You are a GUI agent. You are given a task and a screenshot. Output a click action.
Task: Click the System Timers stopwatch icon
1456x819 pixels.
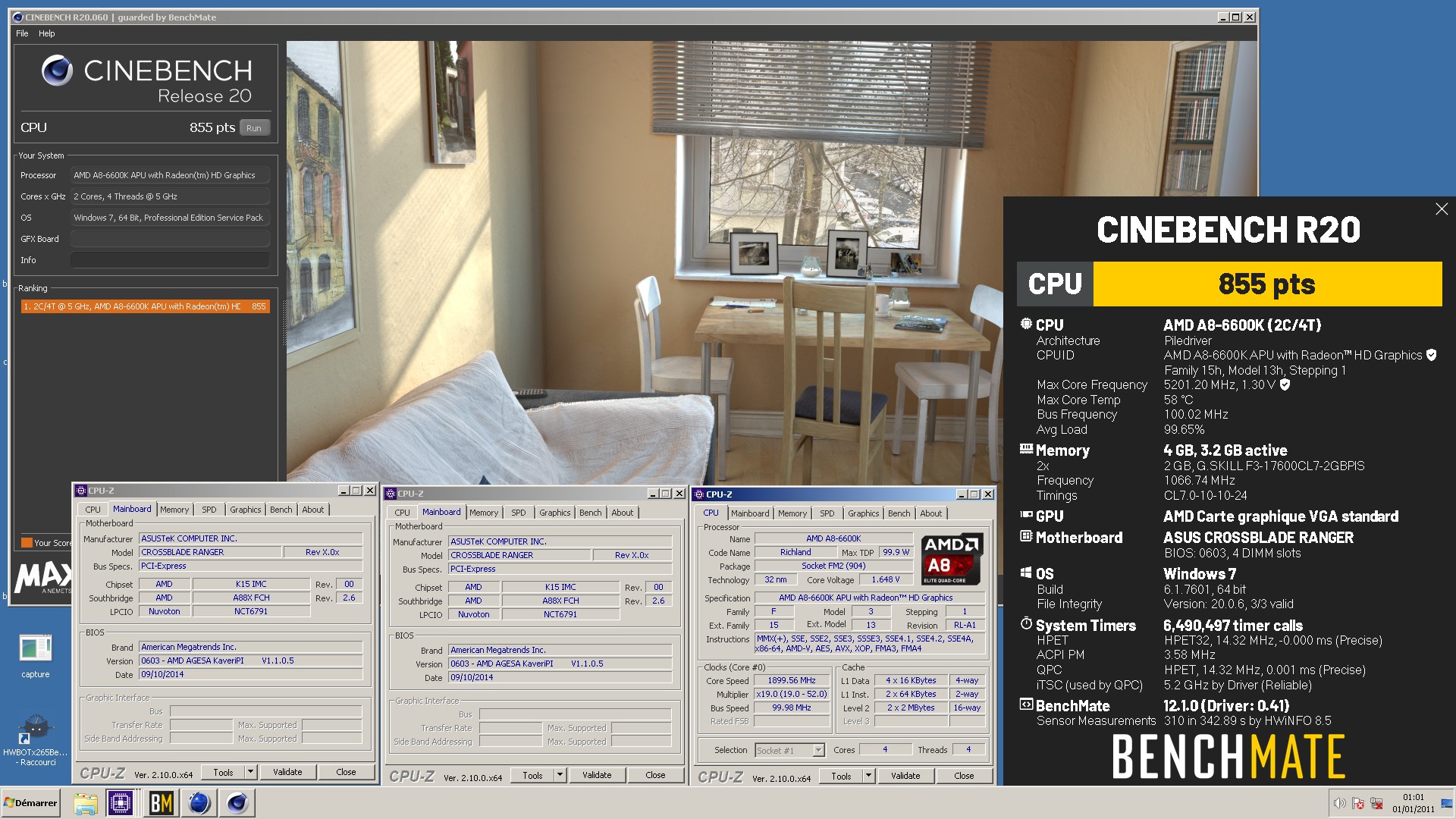pos(1026,623)
